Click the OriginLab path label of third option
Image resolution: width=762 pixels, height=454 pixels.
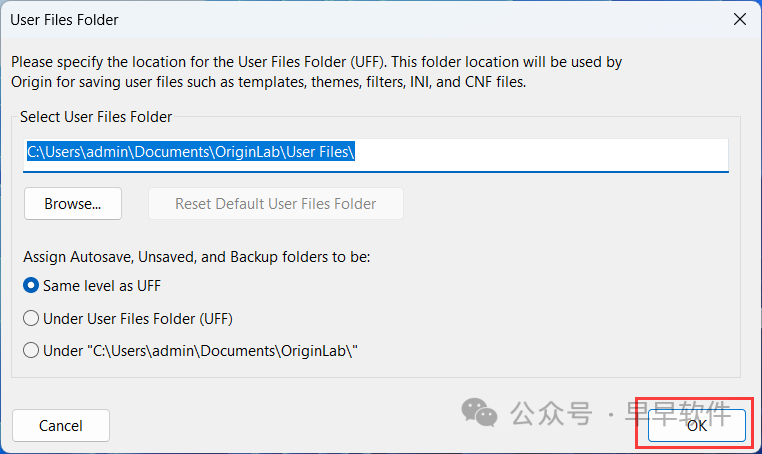point(201,351)
